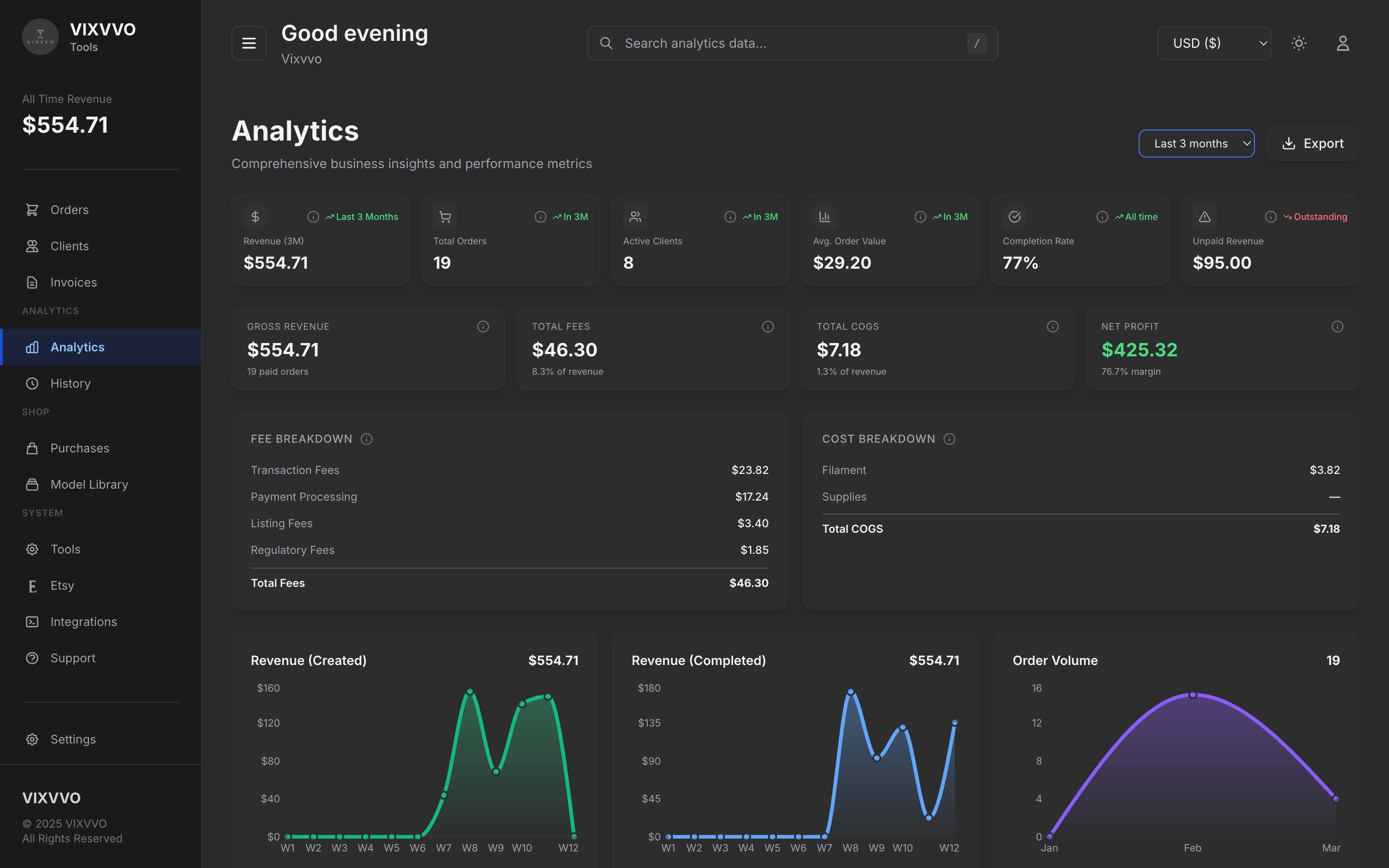Viewport: 1389px width, 868px height.
Task: Expand the USD currency selector
Action: coord(1214,42)
